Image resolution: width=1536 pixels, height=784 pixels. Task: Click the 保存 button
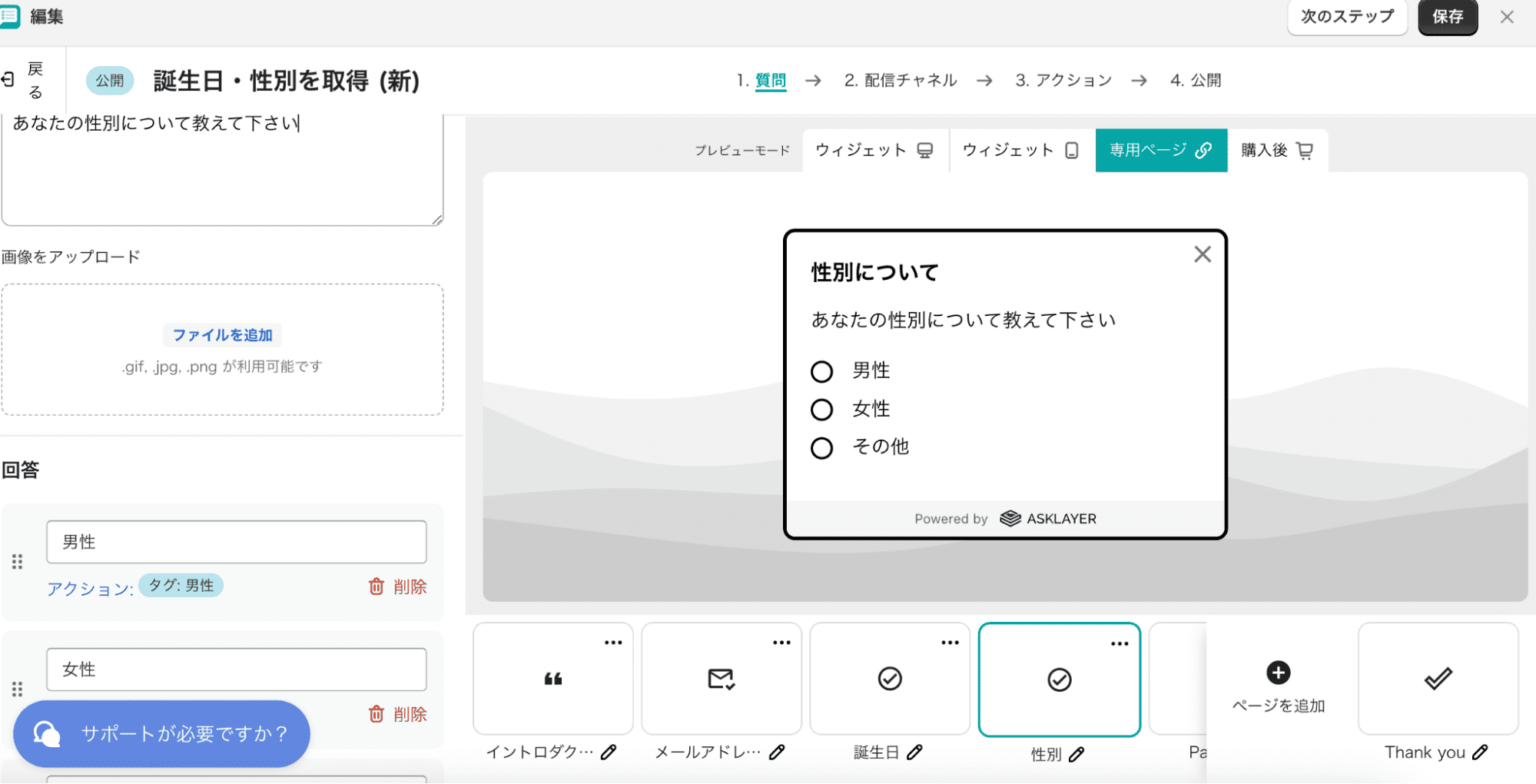pos(1448,17)
